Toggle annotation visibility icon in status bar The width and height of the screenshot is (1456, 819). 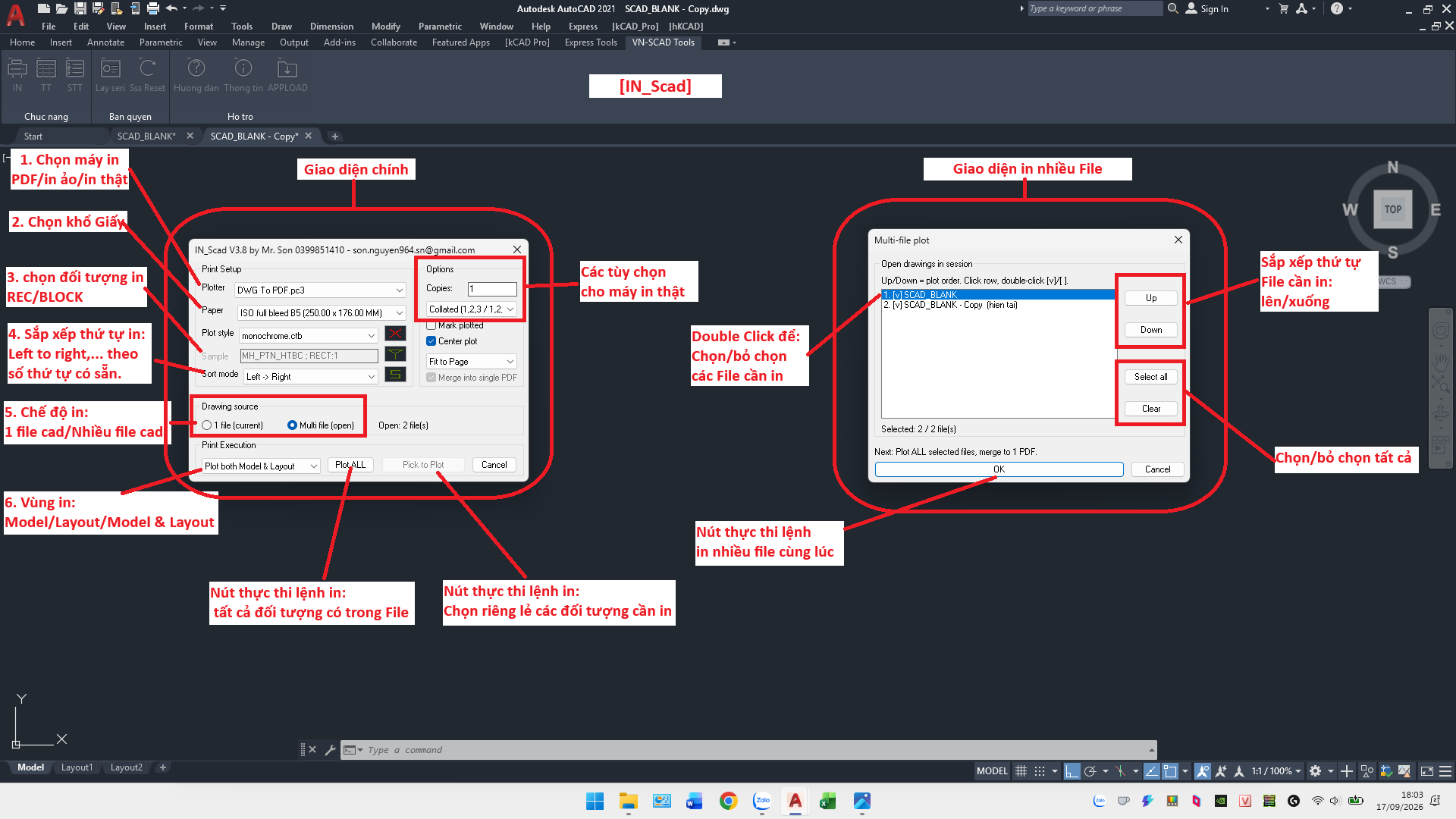pyautogui.click(x=1203, y=771)
